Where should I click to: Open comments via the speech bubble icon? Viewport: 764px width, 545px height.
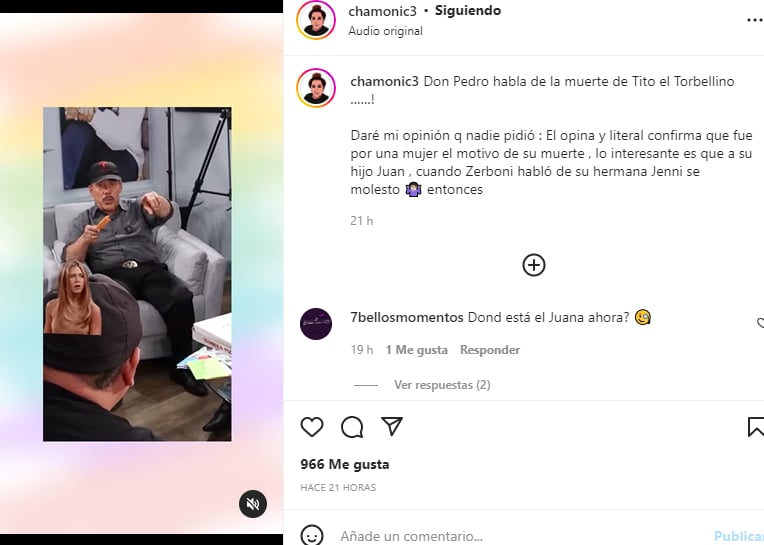pyautogui.click(x=352, y=427)
